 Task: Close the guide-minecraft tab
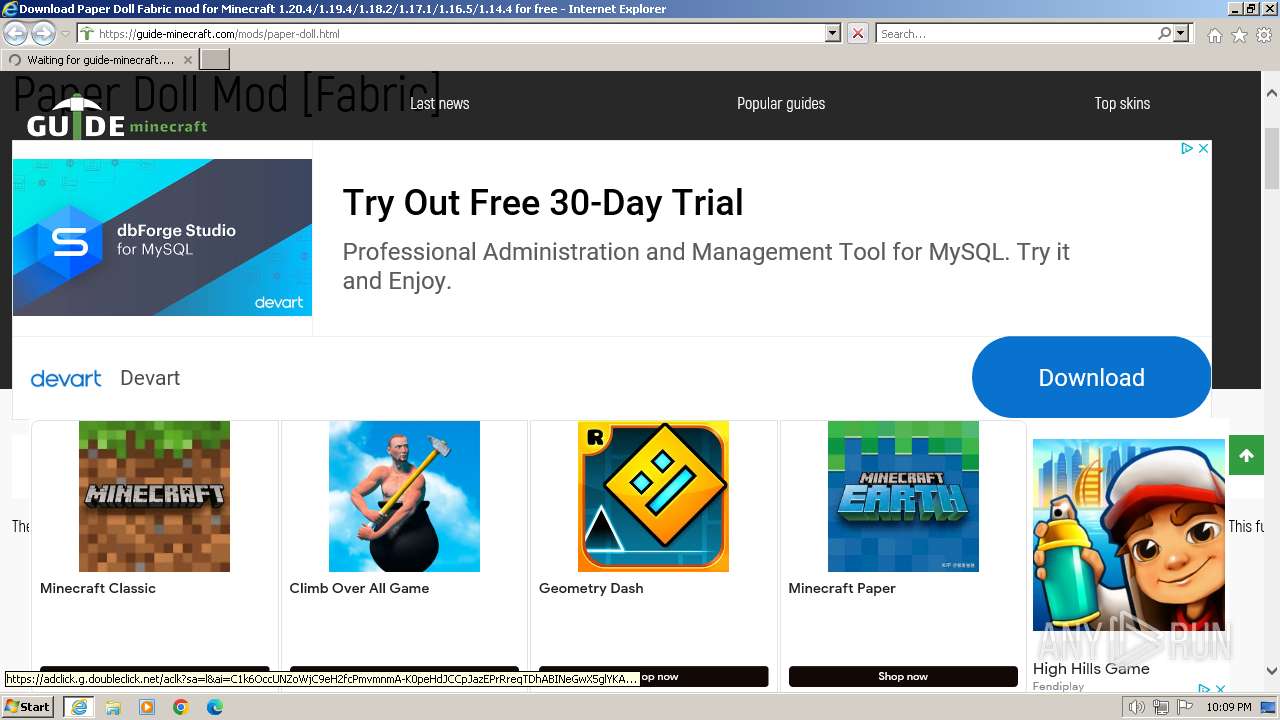(x=188, y=60)
